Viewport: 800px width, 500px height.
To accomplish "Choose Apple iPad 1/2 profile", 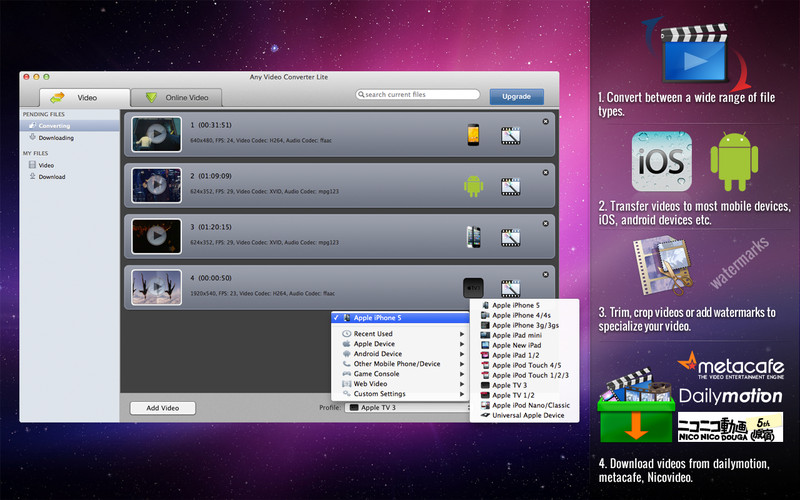I will pyautogui.click(x=524, y=355).
